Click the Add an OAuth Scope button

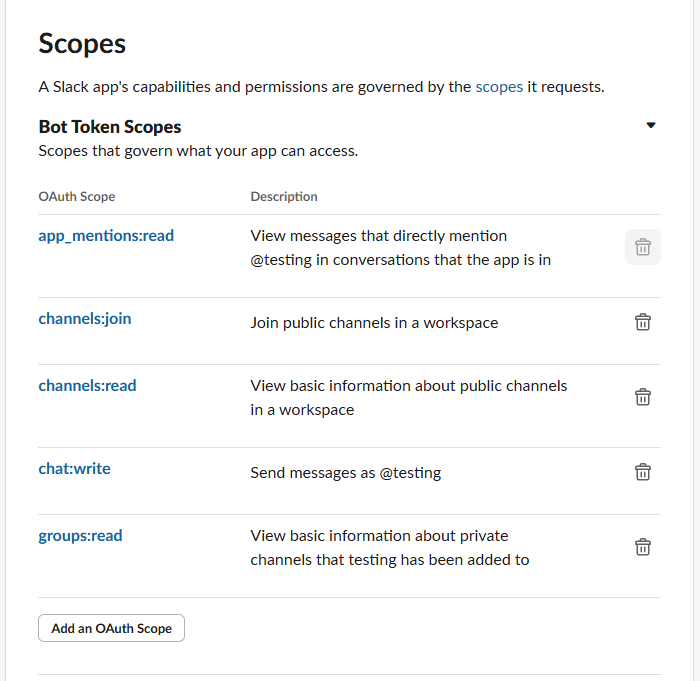[111, 628]
